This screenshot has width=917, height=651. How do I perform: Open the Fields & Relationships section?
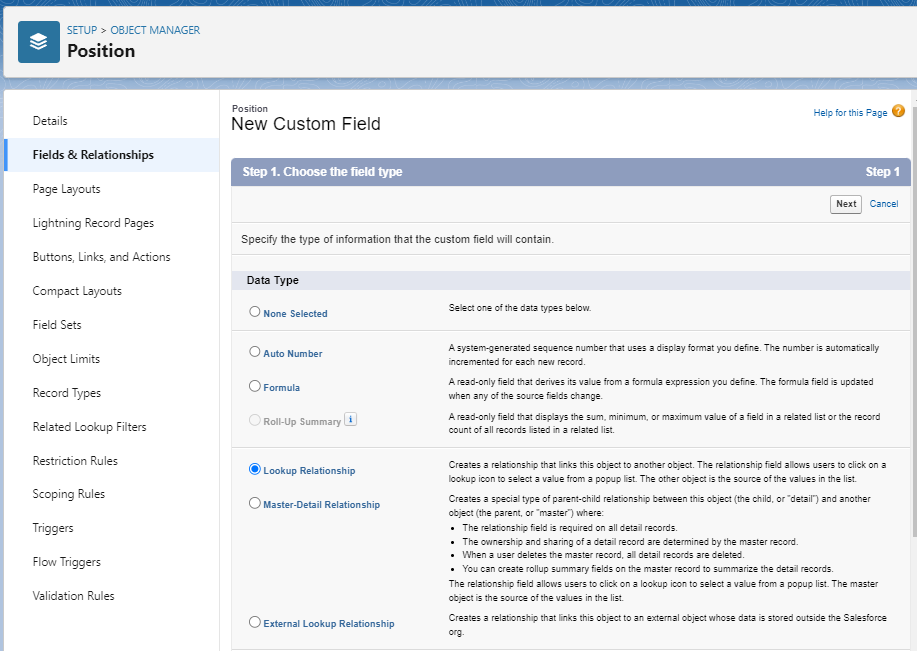pos(93,155)
